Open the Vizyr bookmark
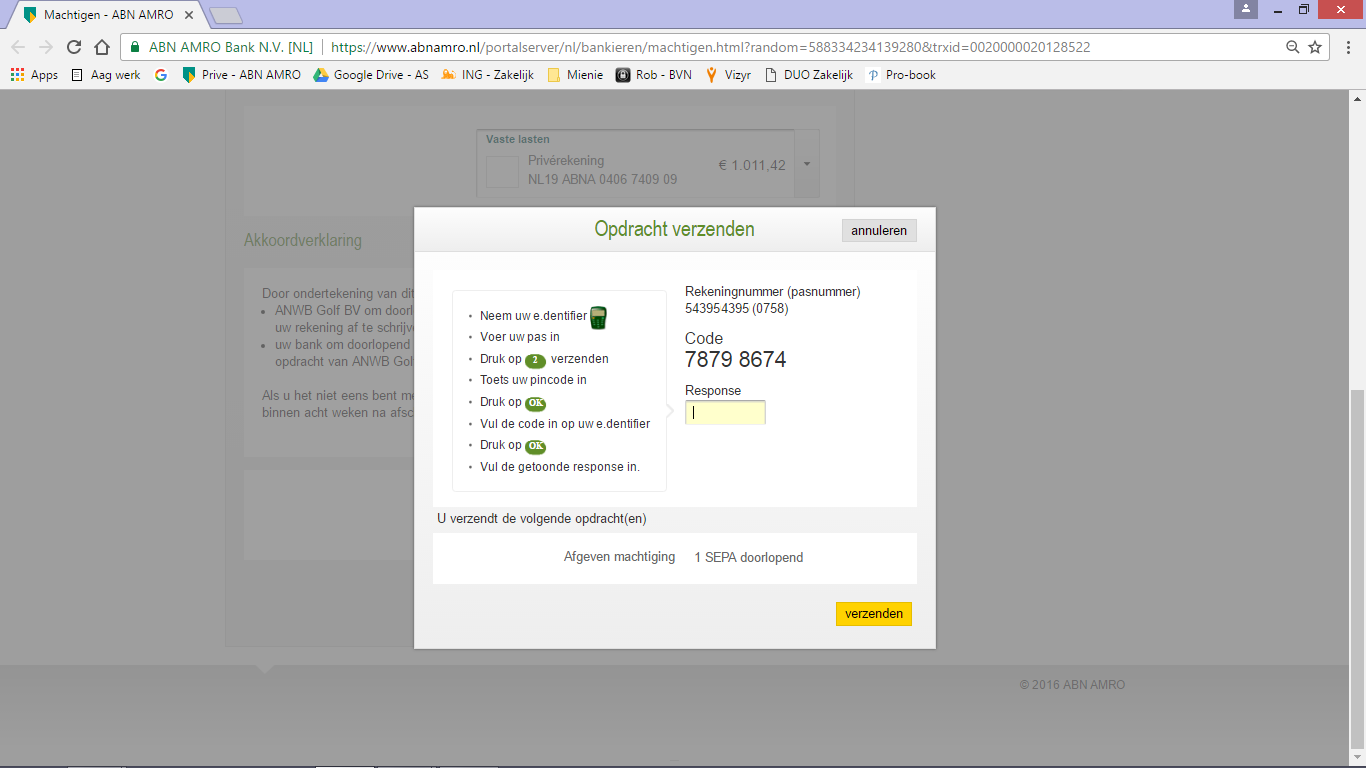This screenshot has width=1366, height=770. pos(728,75)
